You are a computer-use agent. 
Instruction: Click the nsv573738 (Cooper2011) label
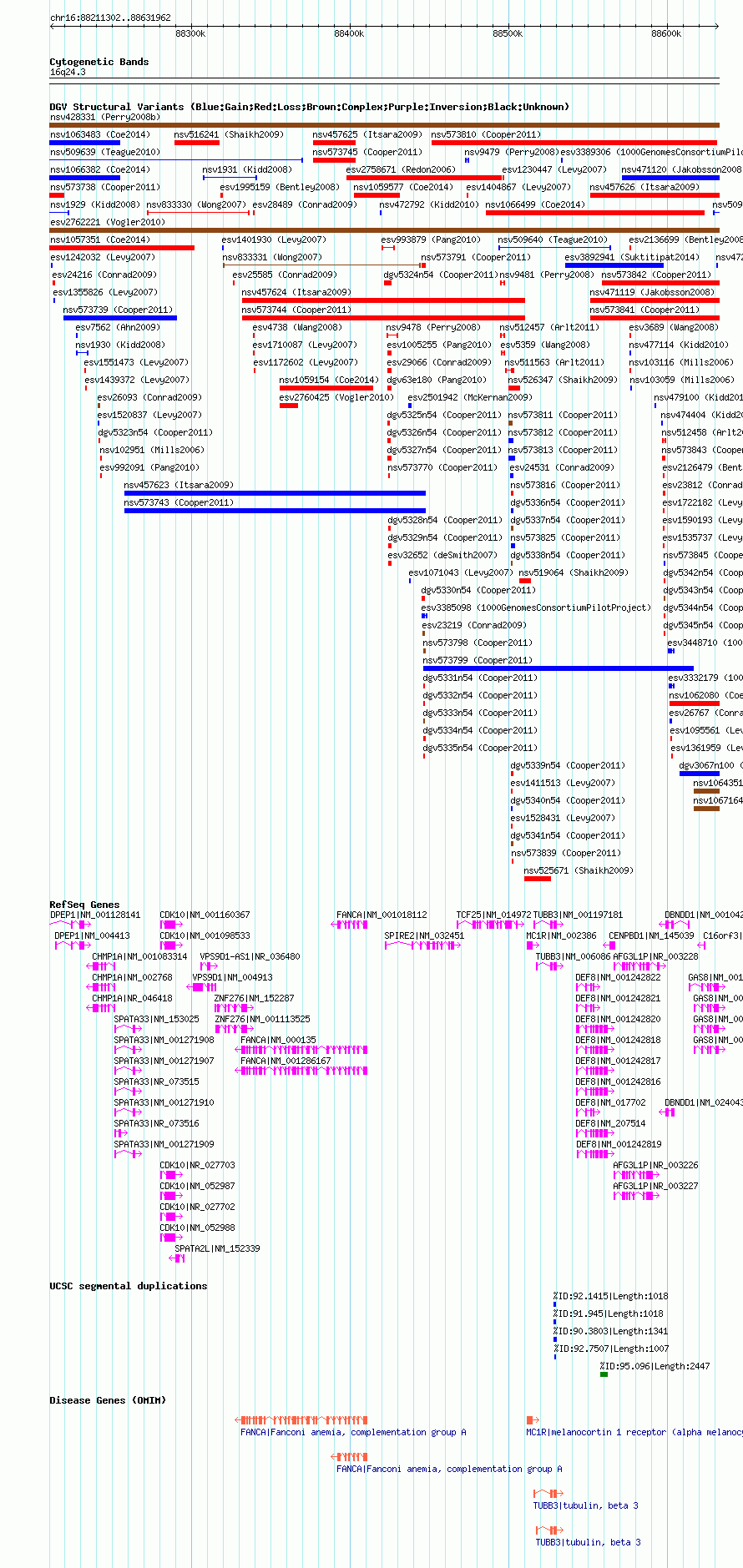105,187
